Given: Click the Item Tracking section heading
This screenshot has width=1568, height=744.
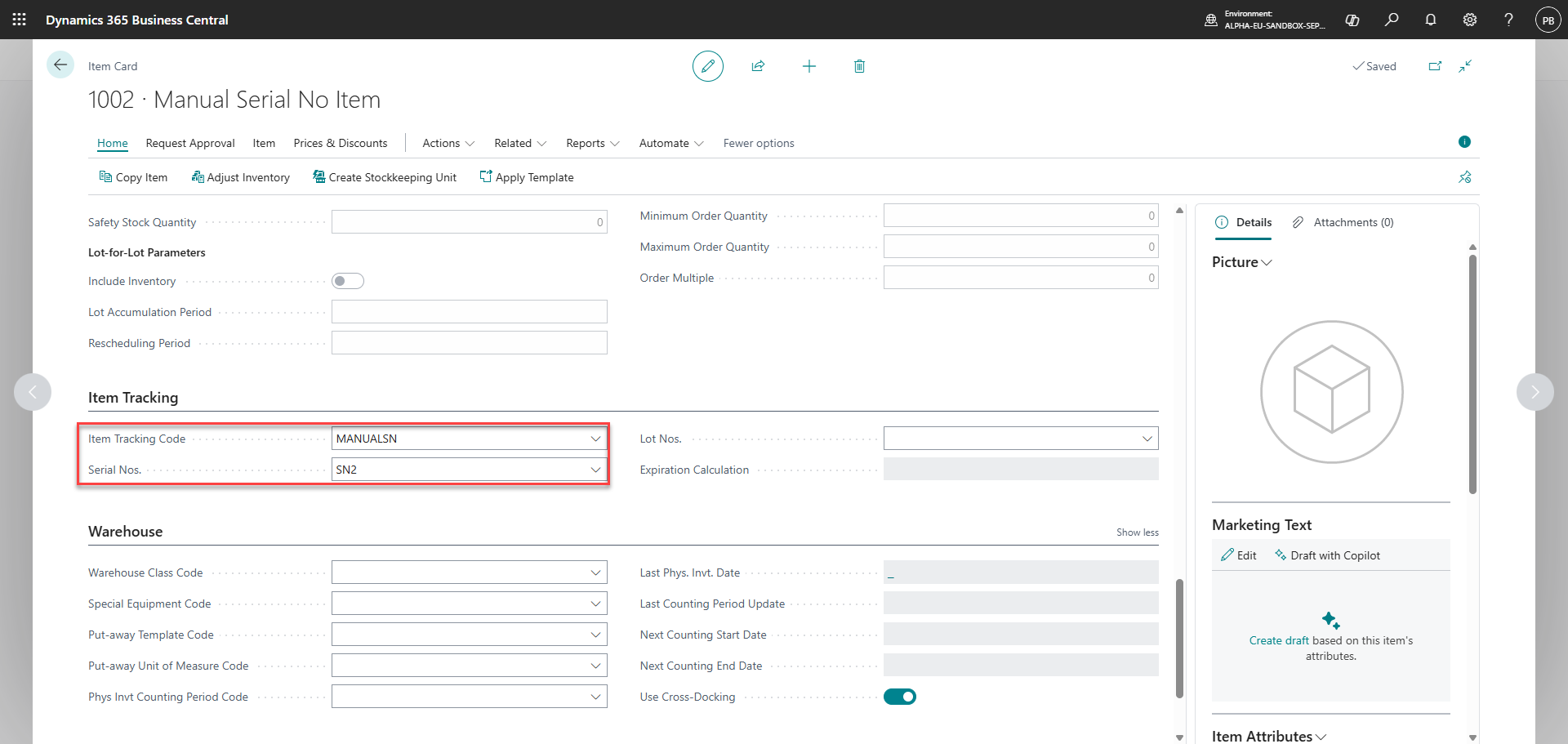Looking at the screenshot, I should point(133,398).
